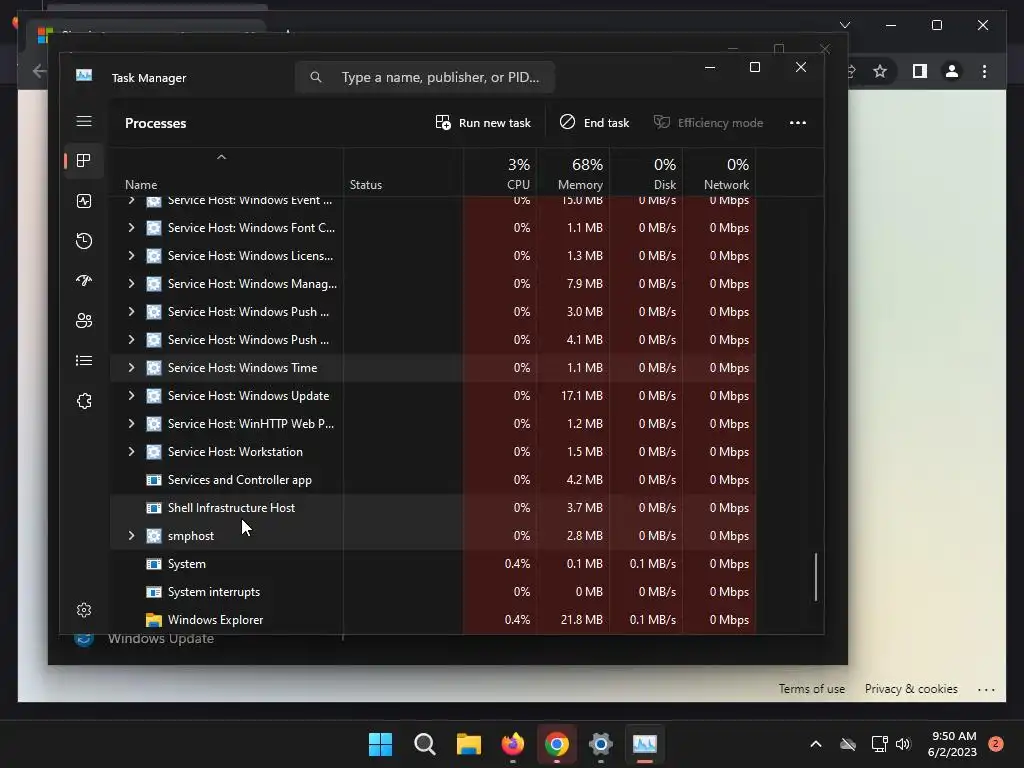Expand Service Host: Windows Time row
This screenshot has height=768, width=1024.
(x=131, y=368)
